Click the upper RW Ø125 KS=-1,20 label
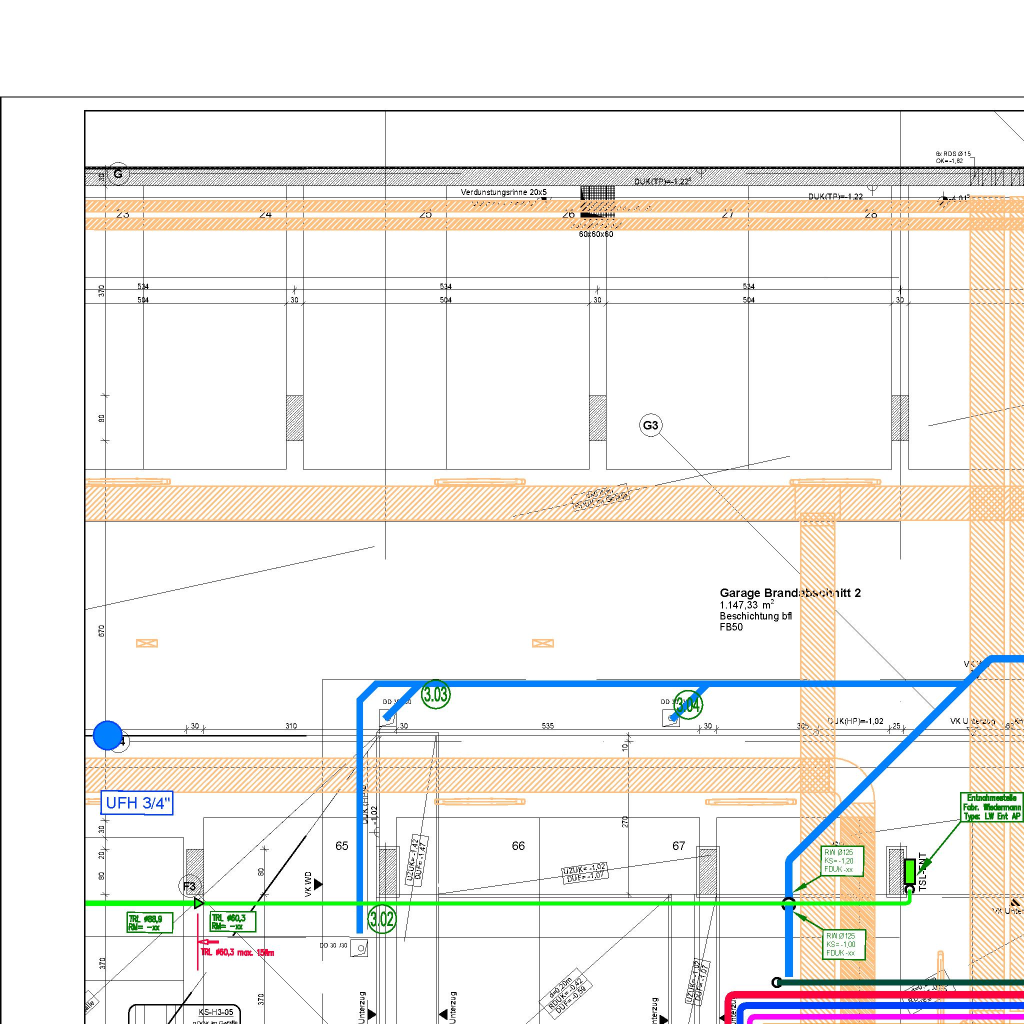The width and height of the screenshot is (1024, 1024). coord(840,861)
